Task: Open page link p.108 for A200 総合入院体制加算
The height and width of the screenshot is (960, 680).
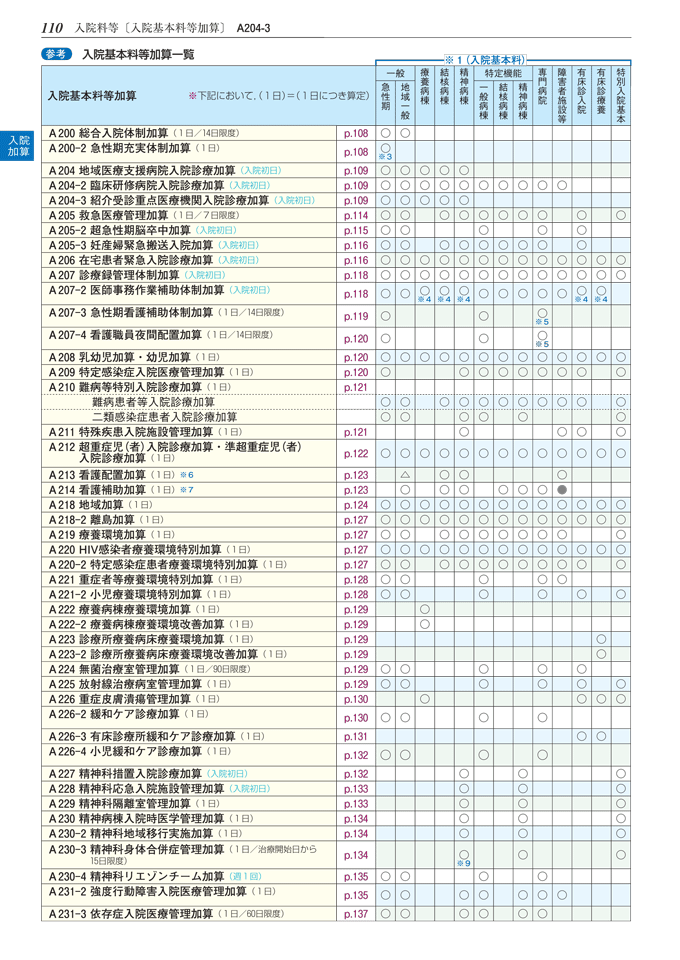Action: (356, 132)
